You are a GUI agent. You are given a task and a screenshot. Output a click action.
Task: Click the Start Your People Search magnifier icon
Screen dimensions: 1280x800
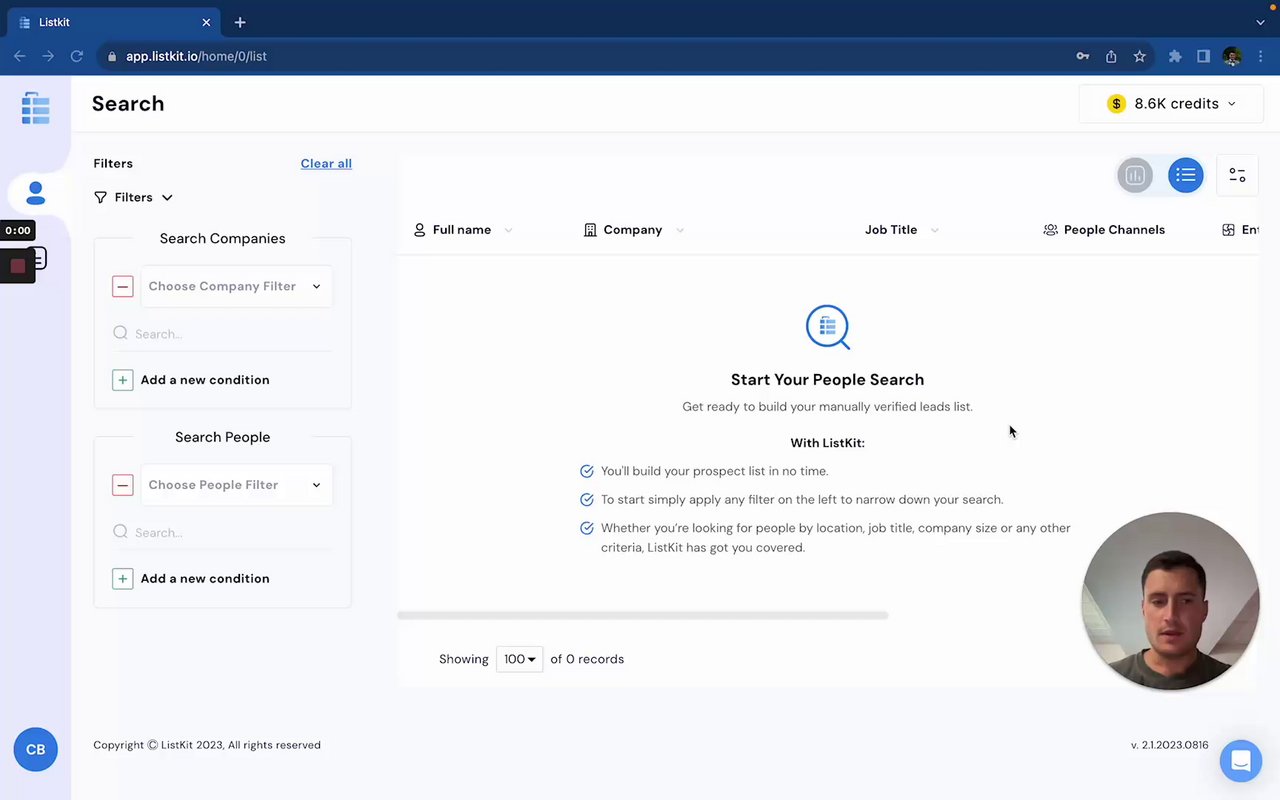(828, 327)
